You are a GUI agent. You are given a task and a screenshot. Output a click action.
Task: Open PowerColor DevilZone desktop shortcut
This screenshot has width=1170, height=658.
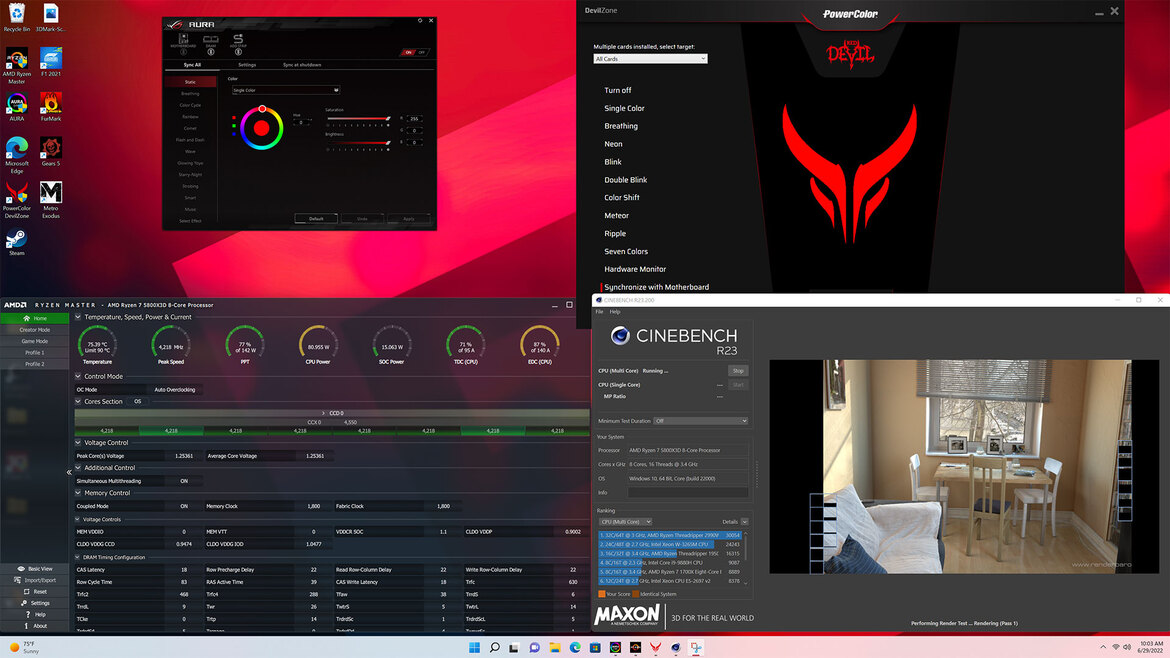16,200
